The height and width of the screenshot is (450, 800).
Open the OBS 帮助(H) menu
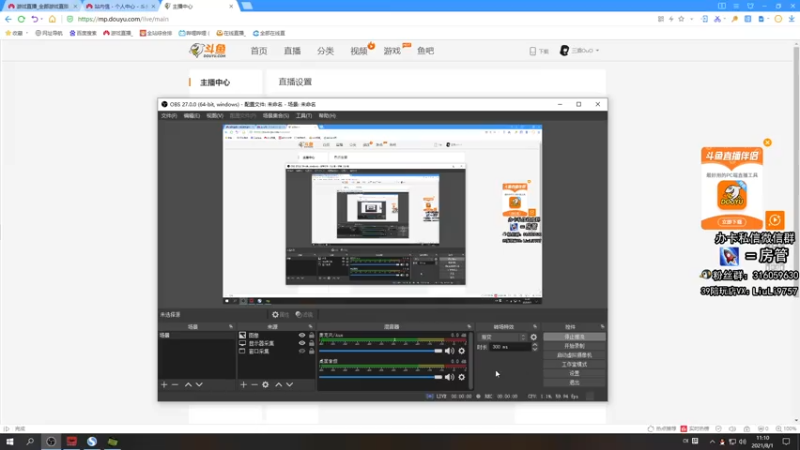(327, 116)
